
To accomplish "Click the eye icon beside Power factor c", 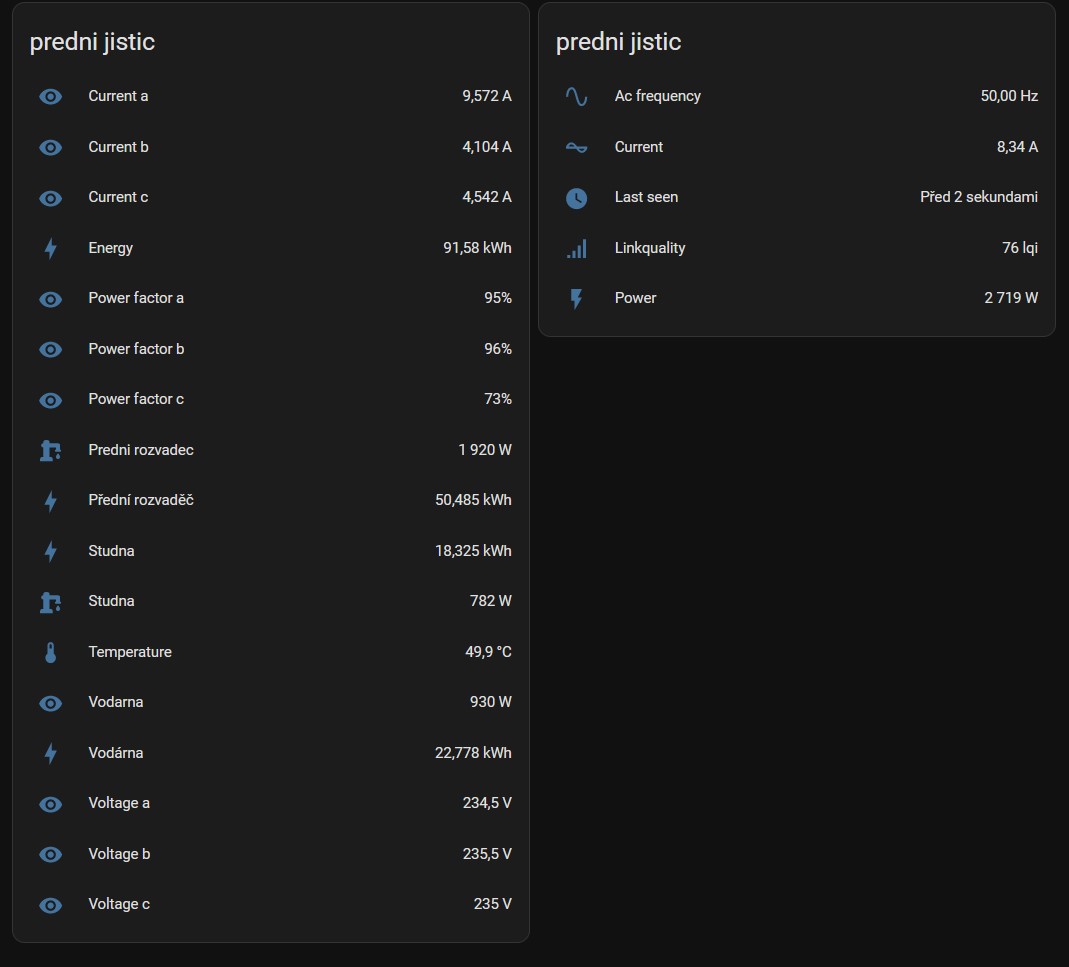I will point(51,400).
